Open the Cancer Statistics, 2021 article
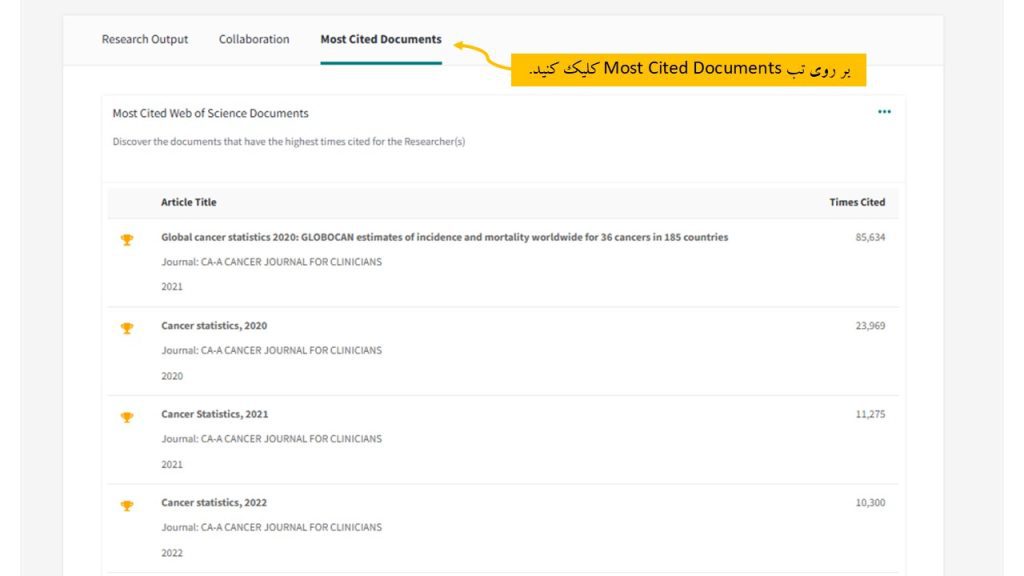The image size is (1024, 576). pos(214,414)
